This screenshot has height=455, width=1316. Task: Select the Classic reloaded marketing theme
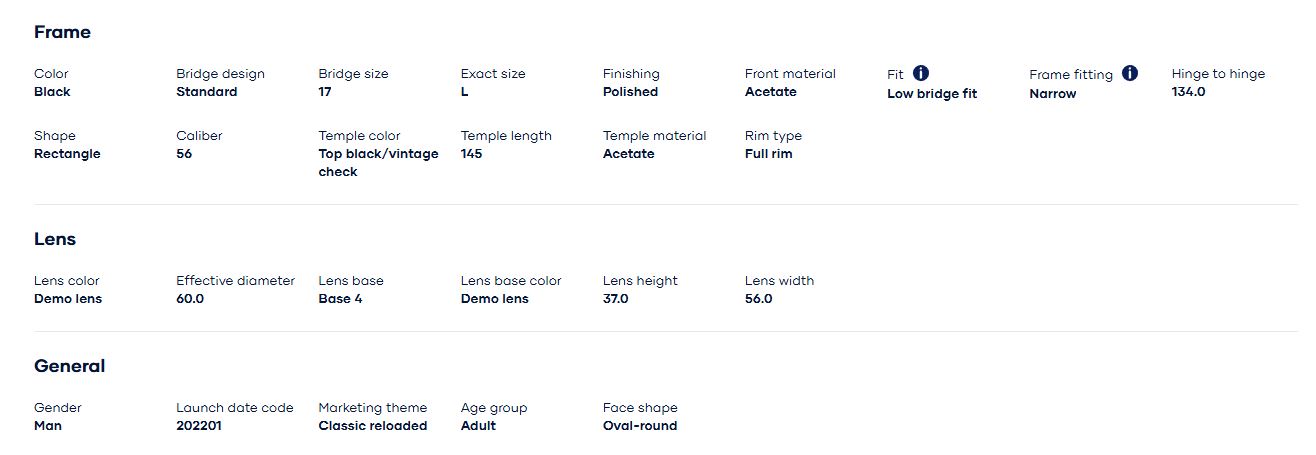pos(372,426)
